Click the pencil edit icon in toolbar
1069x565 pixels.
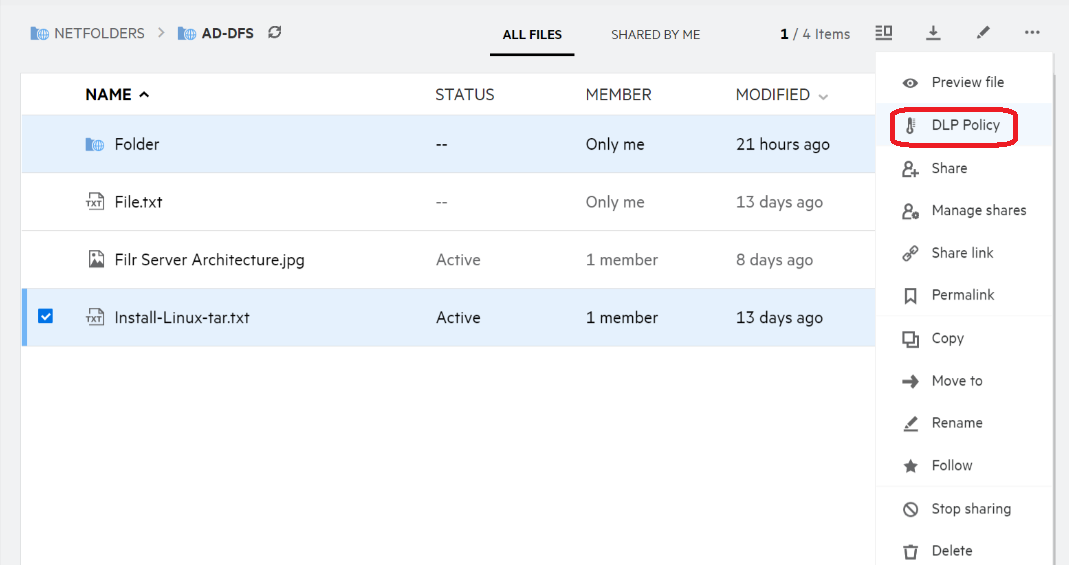983,33
